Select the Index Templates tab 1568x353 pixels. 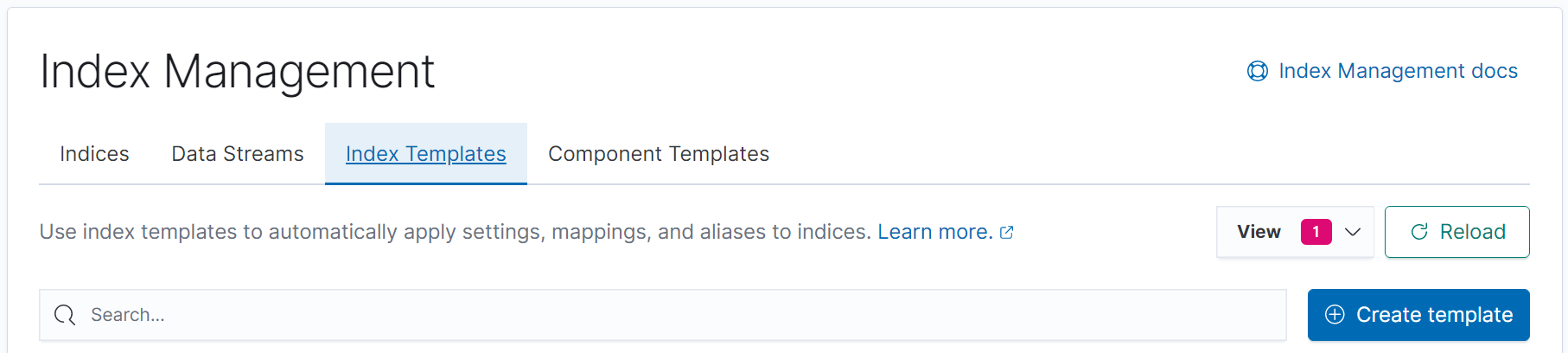click(425, 154)
